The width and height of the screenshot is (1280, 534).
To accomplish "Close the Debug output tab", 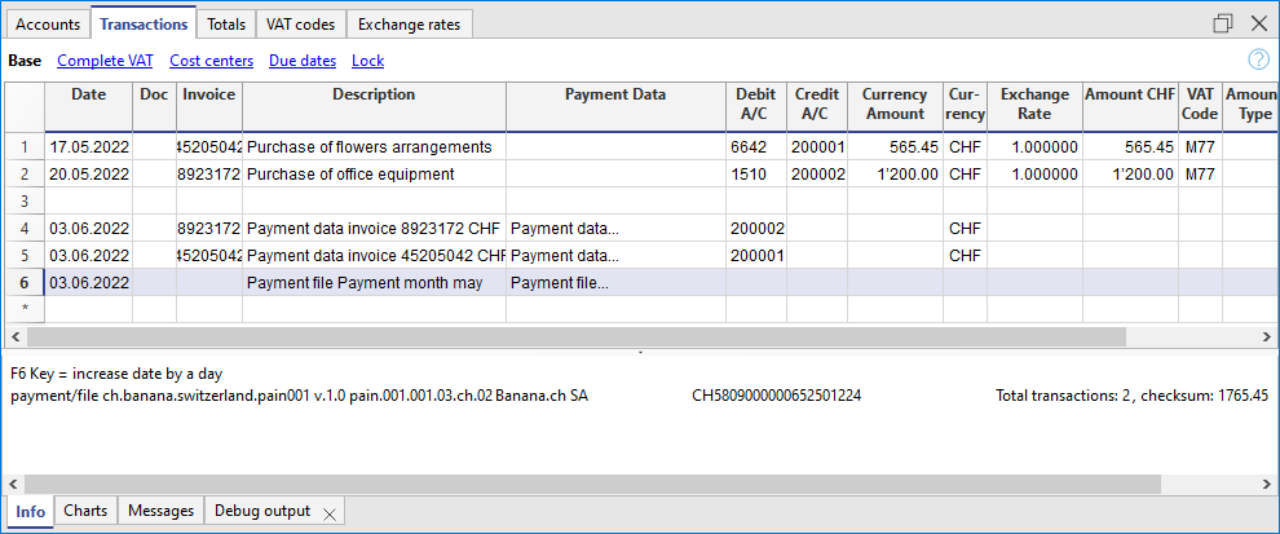I will tap(329, 514).
